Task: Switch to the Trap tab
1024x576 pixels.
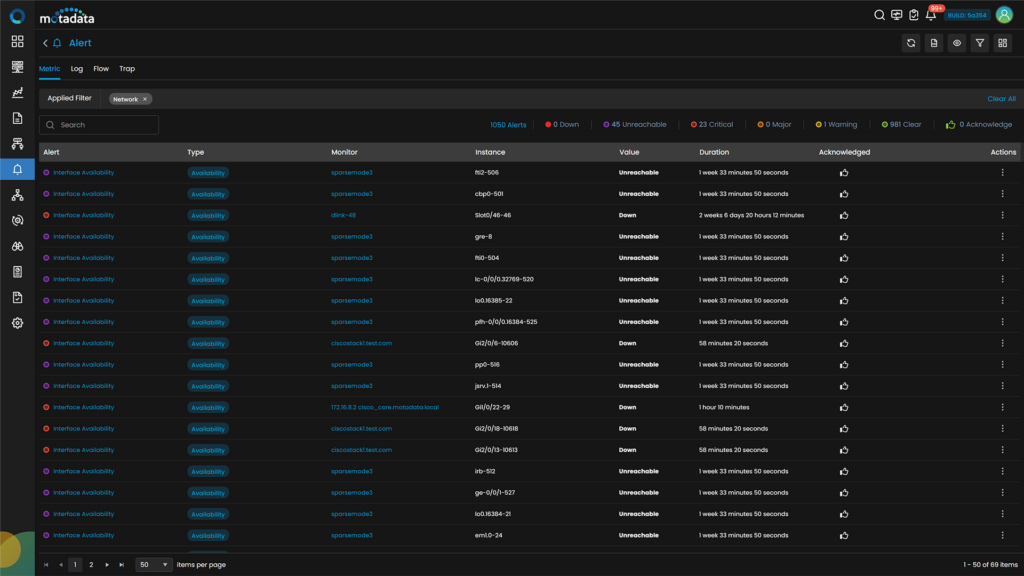Action: coord(126,68)
